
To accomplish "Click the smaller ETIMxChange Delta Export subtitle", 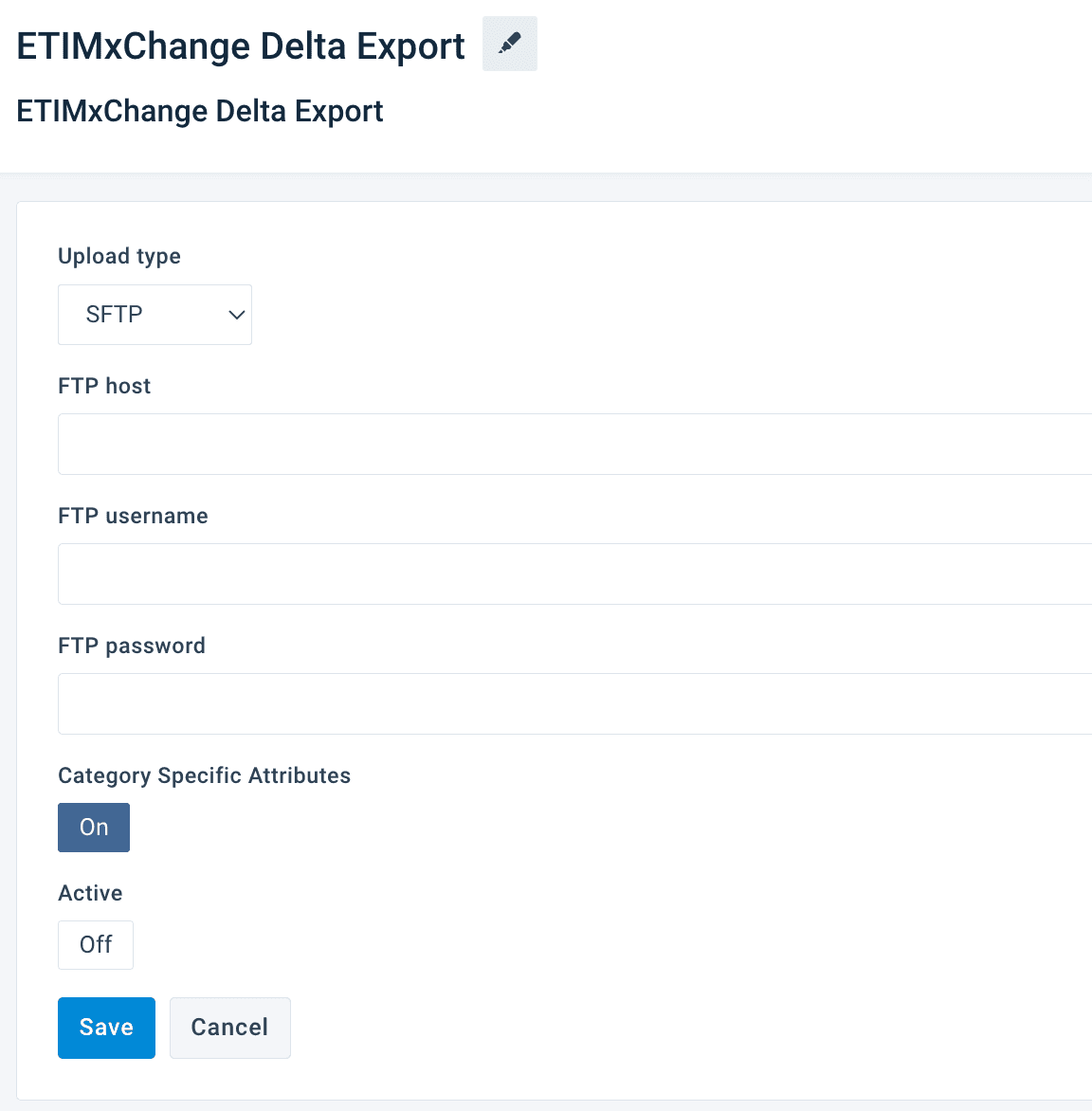I will click(200, 111).
